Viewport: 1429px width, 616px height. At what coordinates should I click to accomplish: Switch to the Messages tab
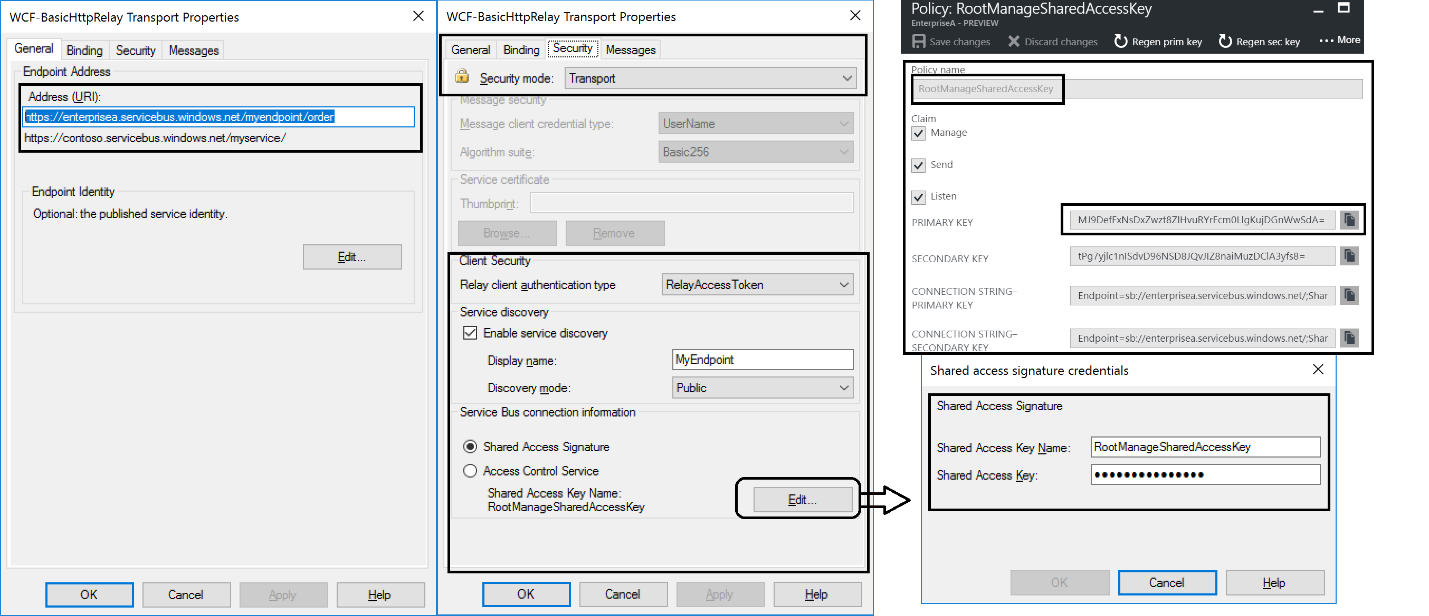pyautogui.click(x=632, y=49)
